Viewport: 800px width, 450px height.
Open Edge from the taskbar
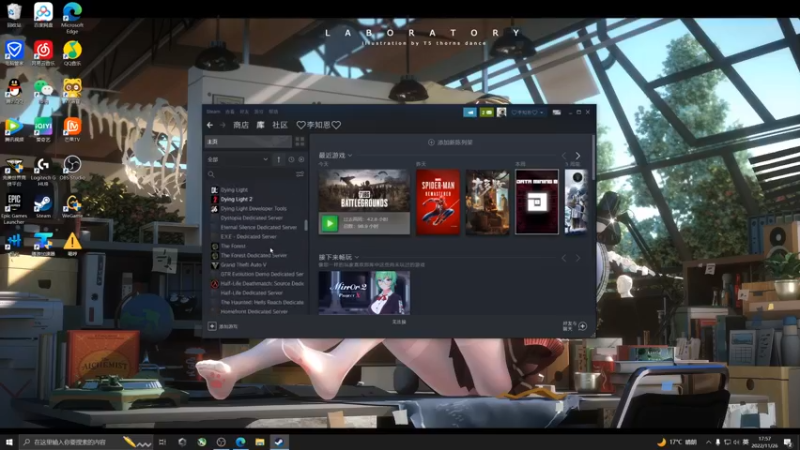coord(240,442)
